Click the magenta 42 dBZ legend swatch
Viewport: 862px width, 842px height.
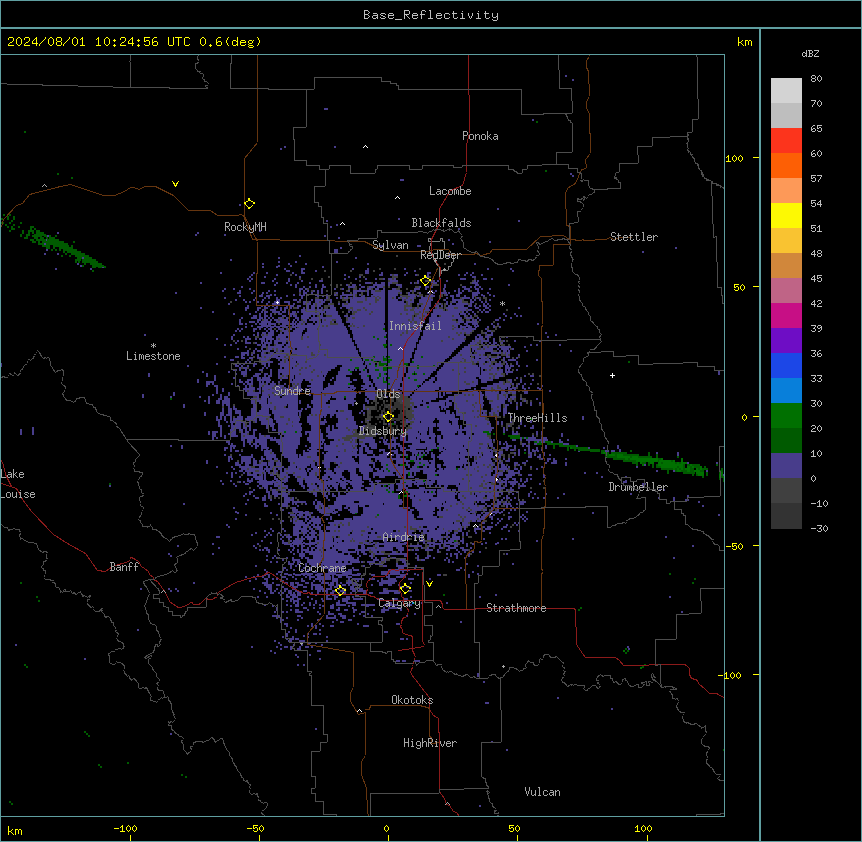click(786, 315)
